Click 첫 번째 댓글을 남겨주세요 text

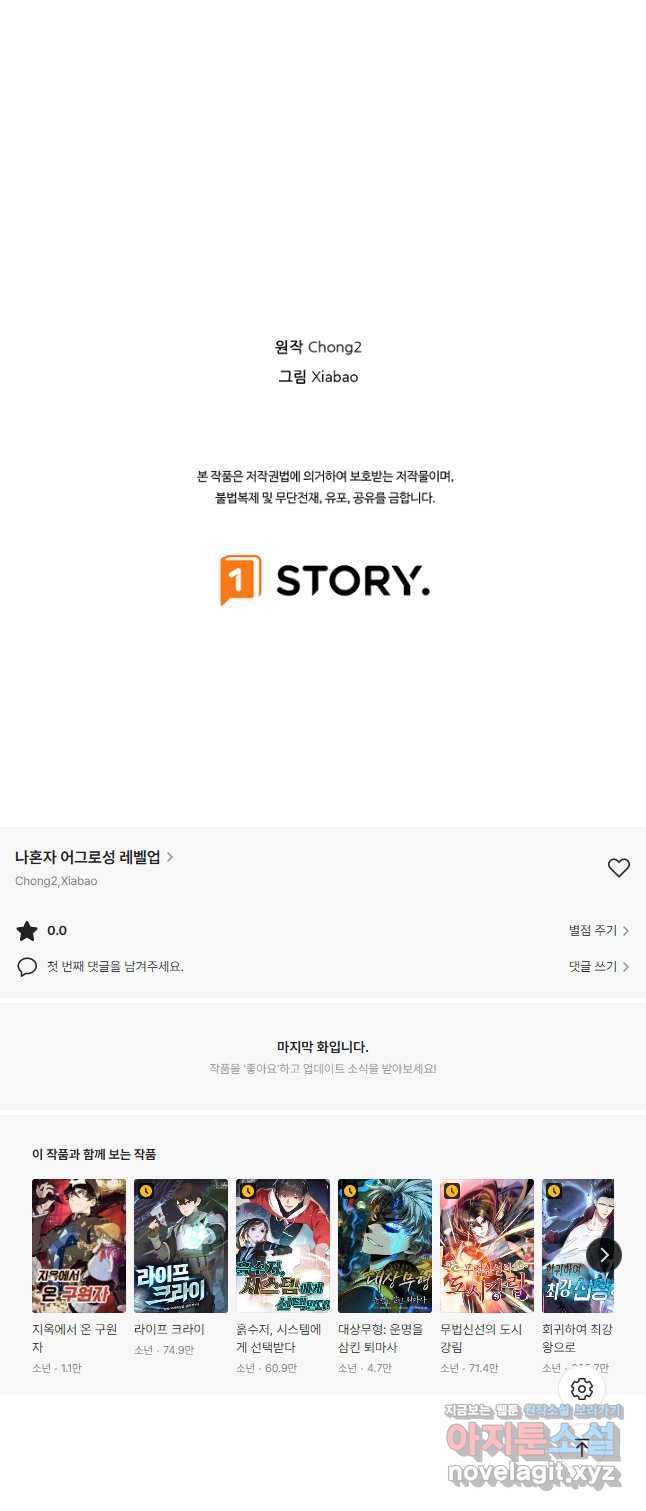click(115, 967)
